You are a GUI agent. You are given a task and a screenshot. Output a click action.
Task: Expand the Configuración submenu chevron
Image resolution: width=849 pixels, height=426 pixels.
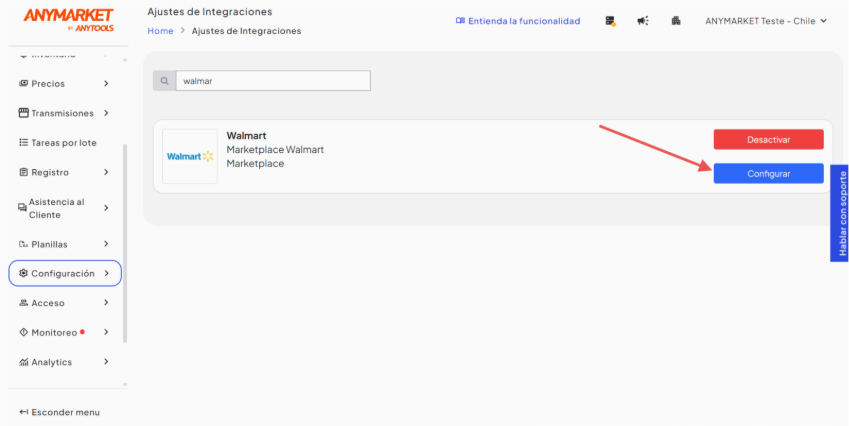106,273
